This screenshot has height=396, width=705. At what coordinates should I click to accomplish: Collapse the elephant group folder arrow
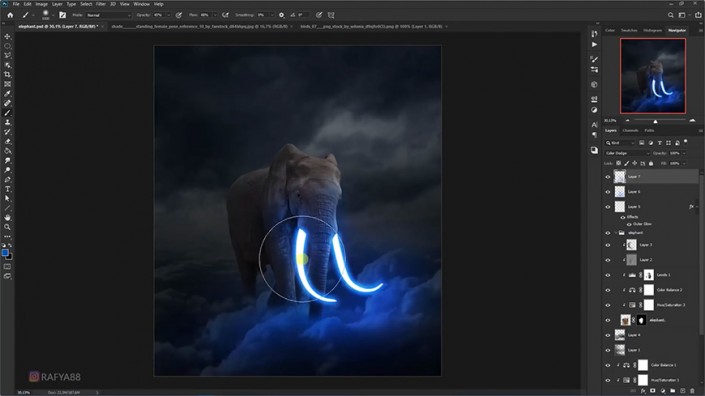pos(616,233)
